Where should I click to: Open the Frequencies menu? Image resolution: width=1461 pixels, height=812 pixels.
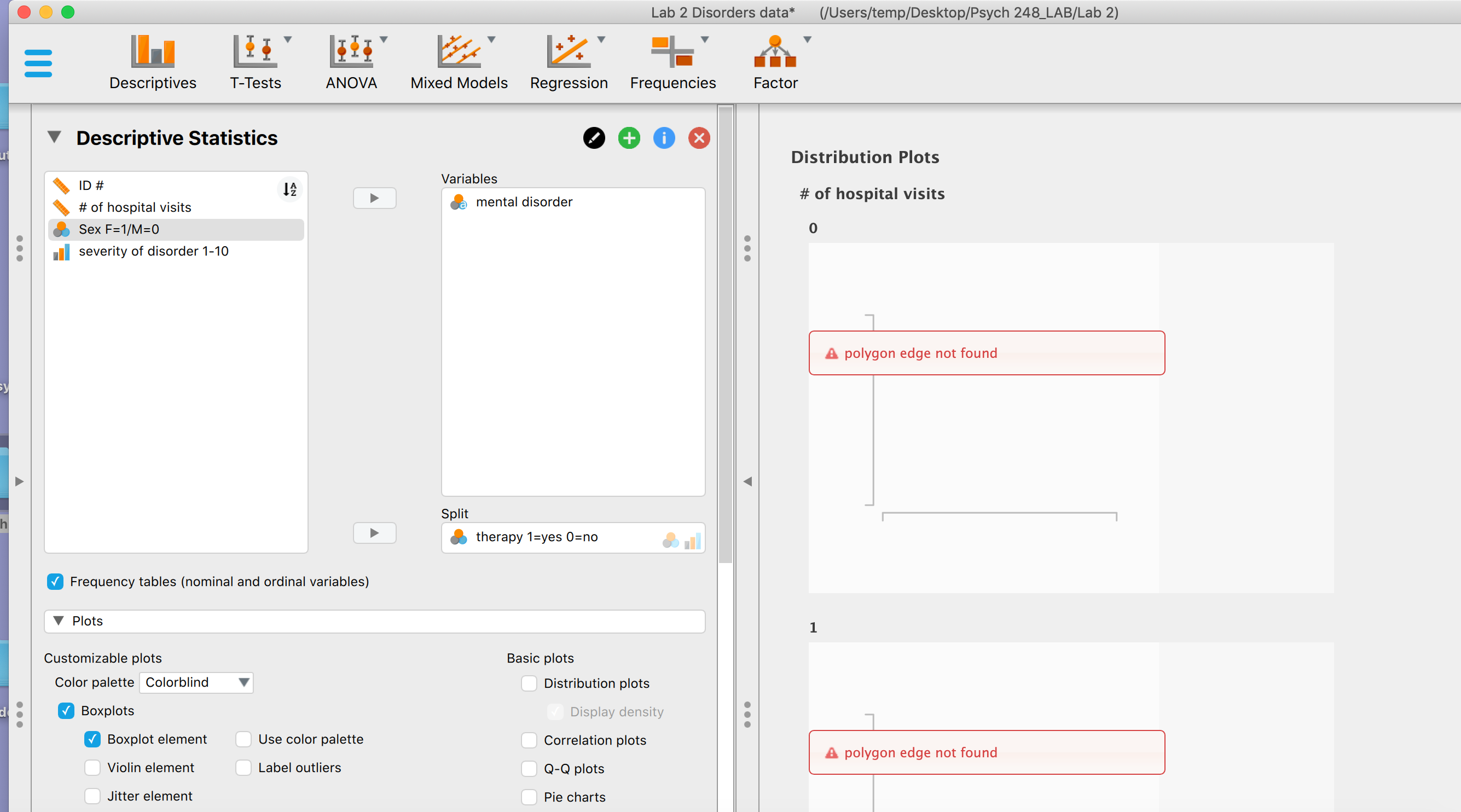click(x=672, y=62)
